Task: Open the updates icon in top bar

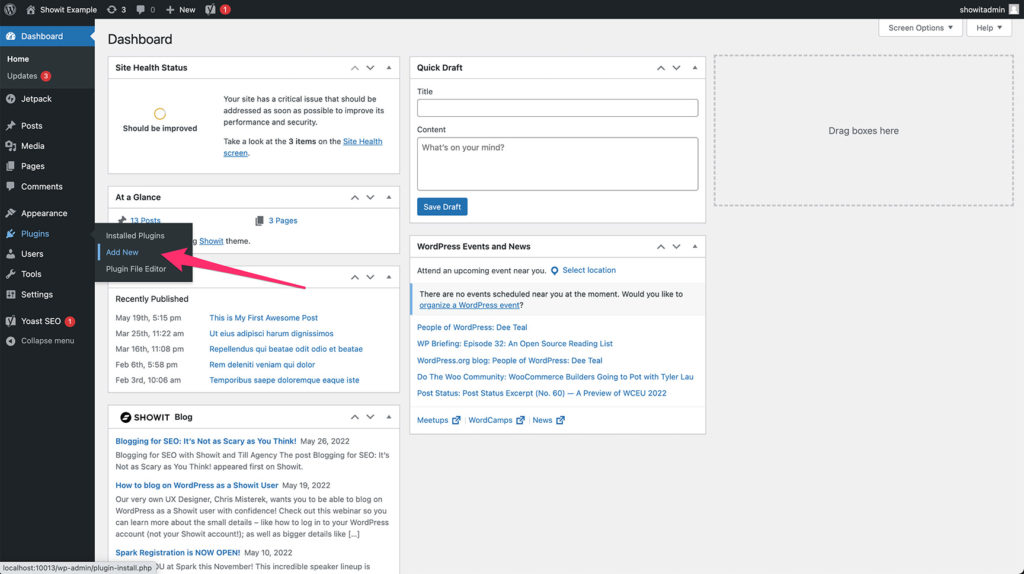Action: pos(111,9)
